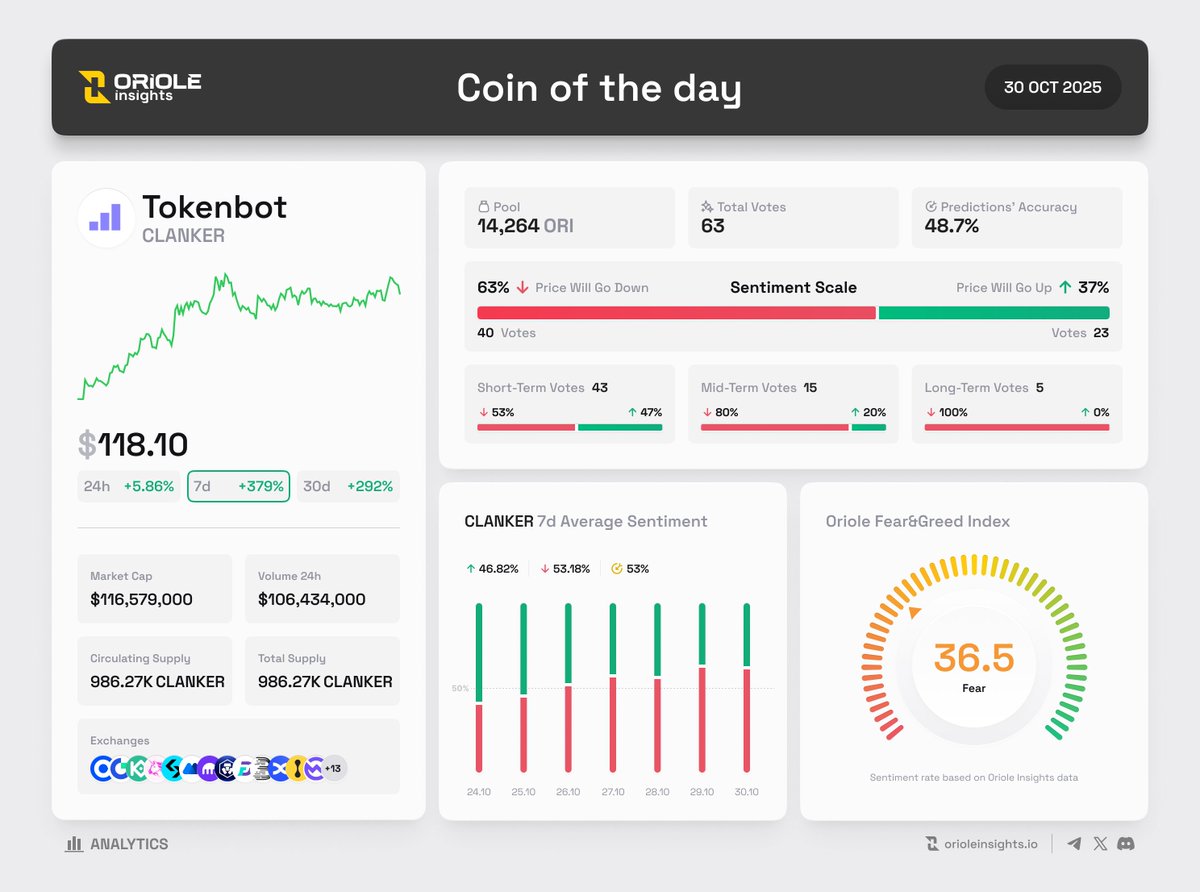The width and height of the screenshot is (1200, 892).
Task: Select the 7d price change tab
Action: pos(239,486)
